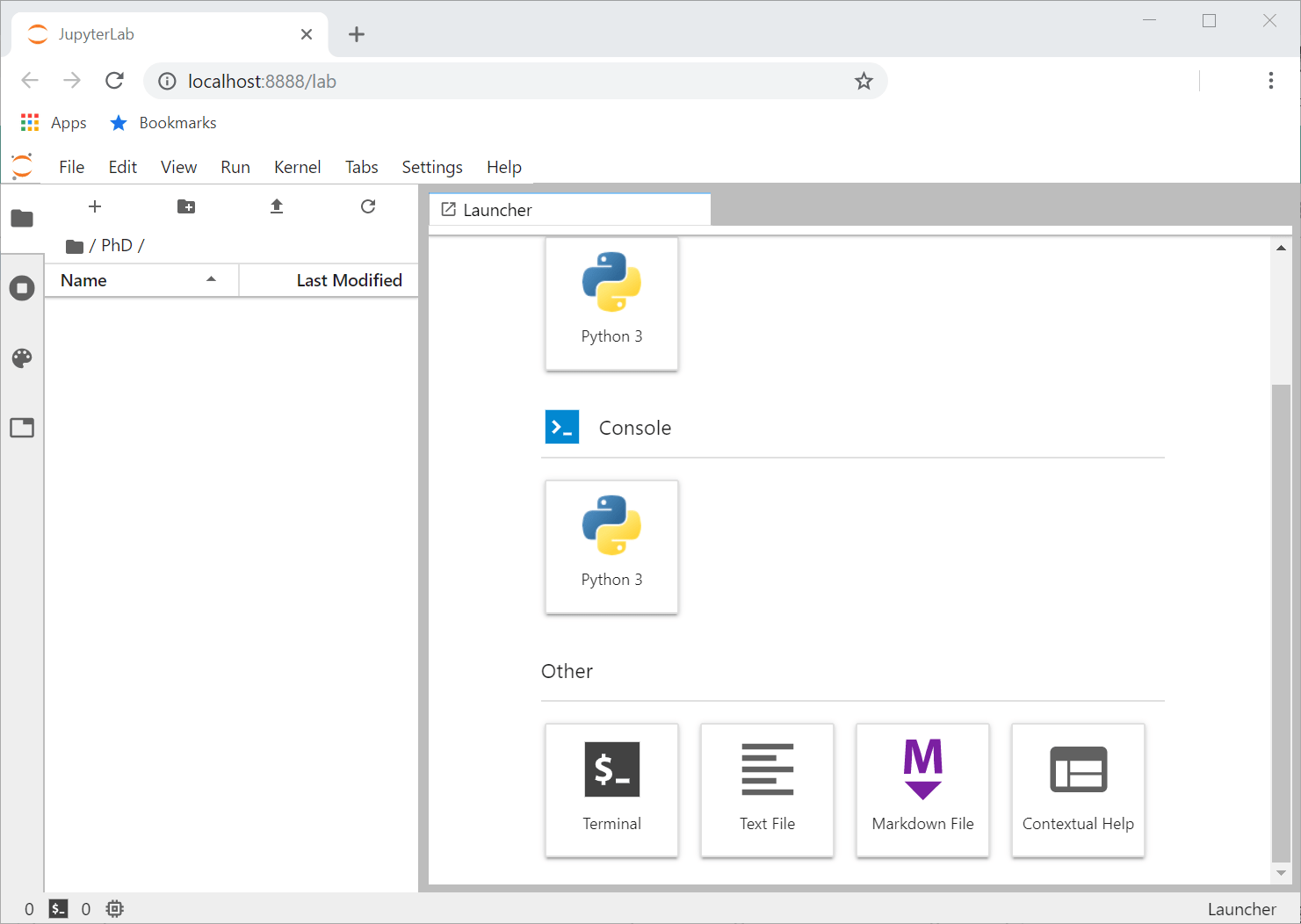Click the Upload Files icon
The width and height of the screenshot is (1301, 924).
click(x=277, y=206)
